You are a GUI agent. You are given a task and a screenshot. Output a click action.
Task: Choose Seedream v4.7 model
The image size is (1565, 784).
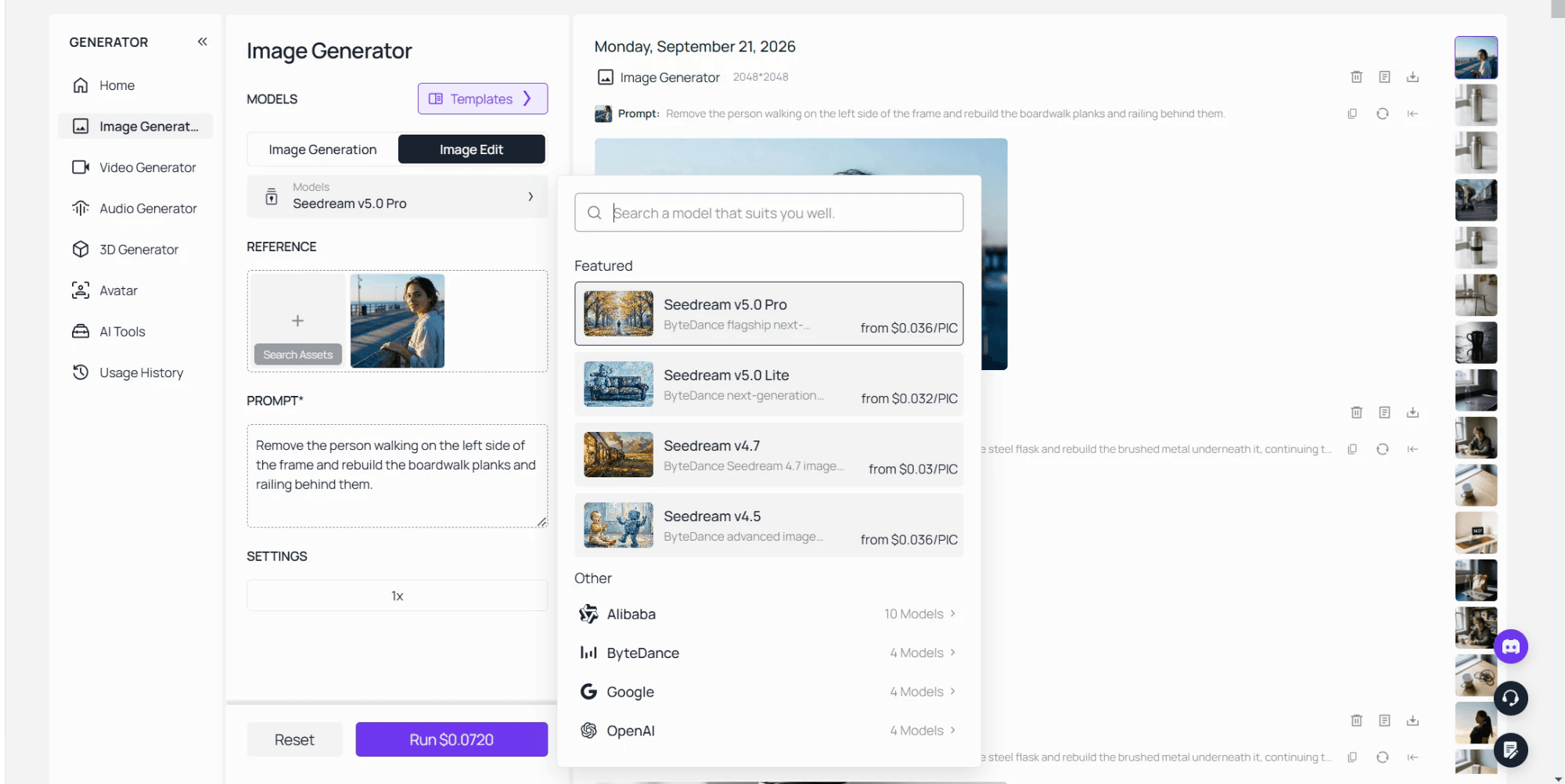point(768,455)
